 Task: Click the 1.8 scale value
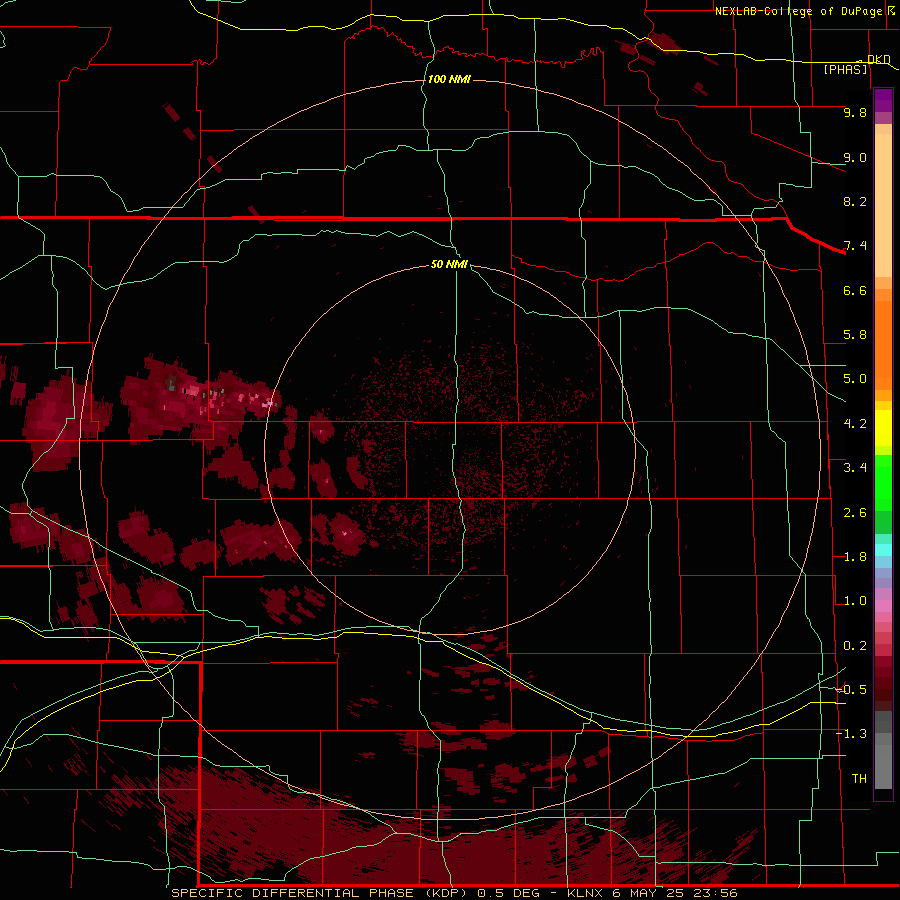click(855, 557)
